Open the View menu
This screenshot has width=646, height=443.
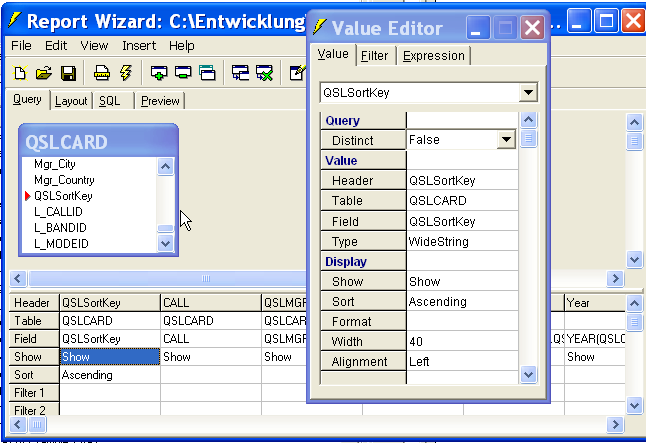pos(94,45)
